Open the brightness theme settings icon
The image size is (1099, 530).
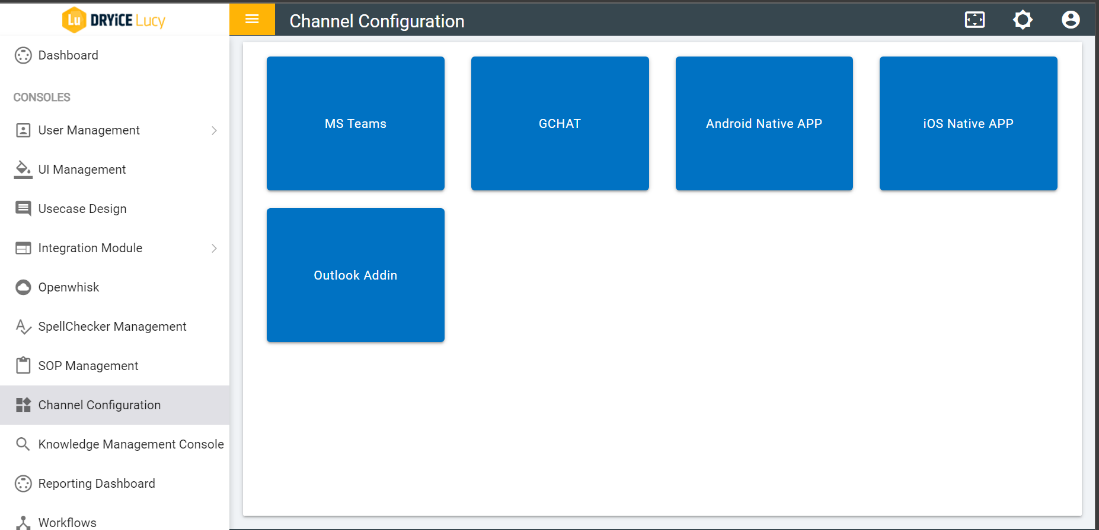click(1022, 20)
